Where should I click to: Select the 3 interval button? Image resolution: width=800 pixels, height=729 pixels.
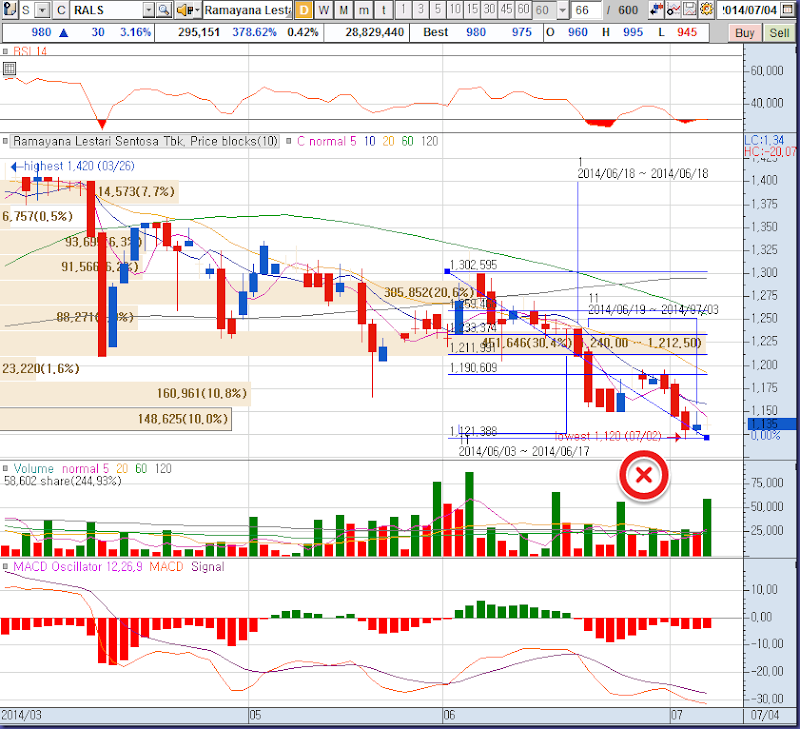click(x=420, y=9)
